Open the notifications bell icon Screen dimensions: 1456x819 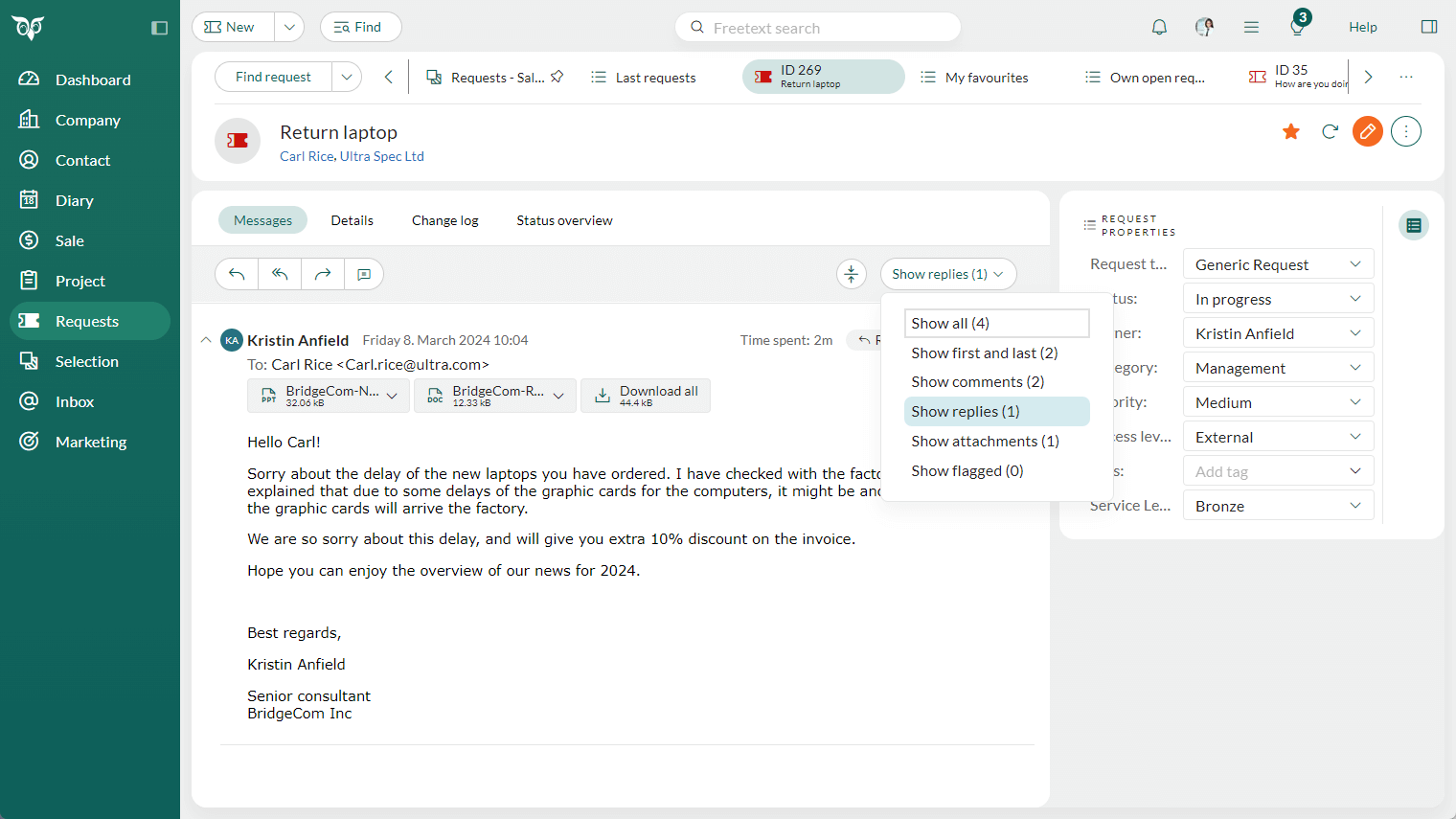point(1159,26)
